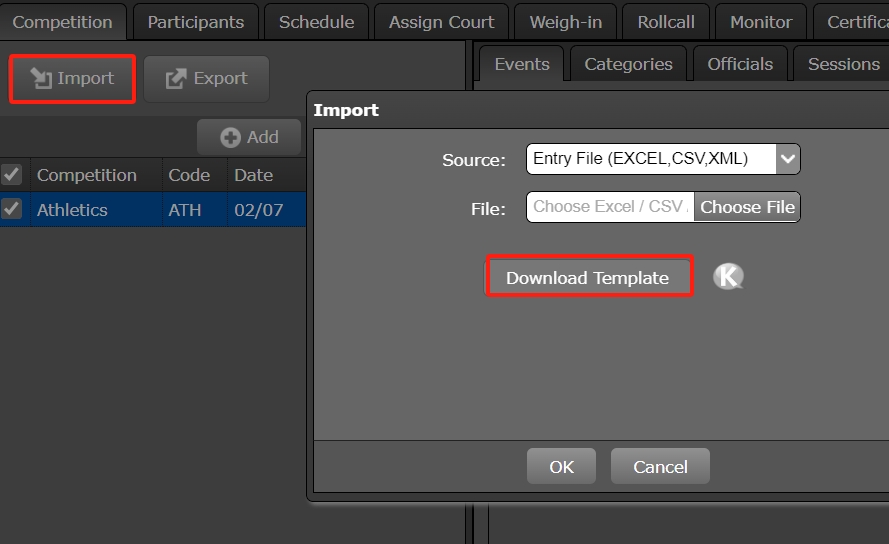The width and height of the screenshot is (889, 544).
Task: Switch to the Participants tab
Action: point(195,22)
